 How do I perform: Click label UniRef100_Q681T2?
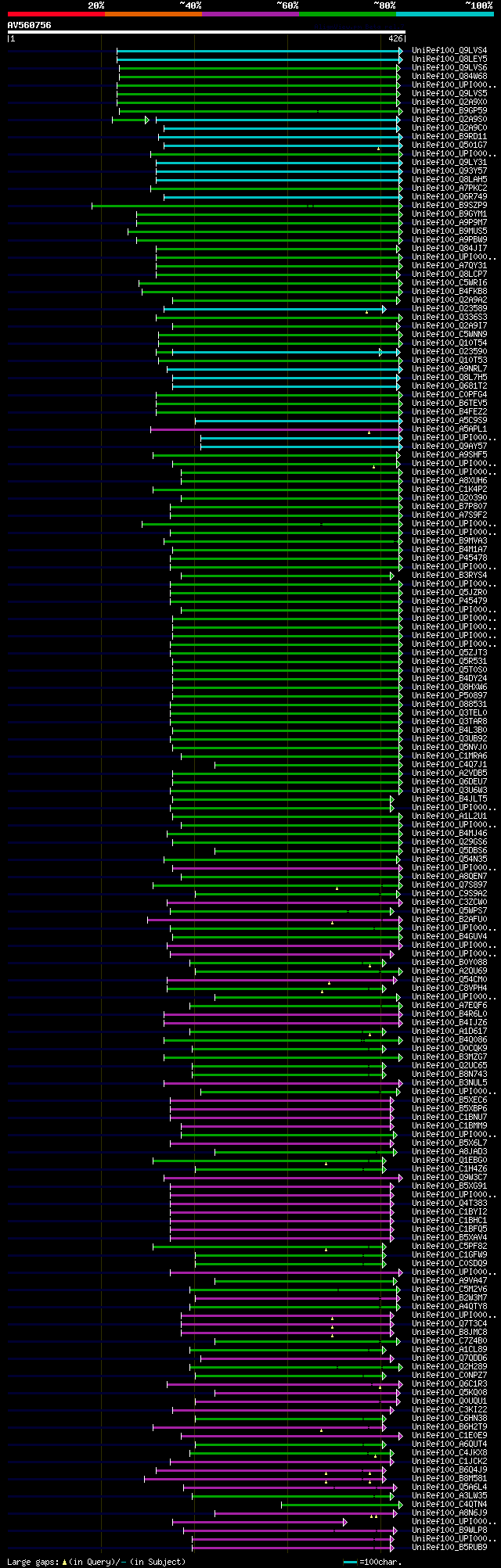pos(449,386)
